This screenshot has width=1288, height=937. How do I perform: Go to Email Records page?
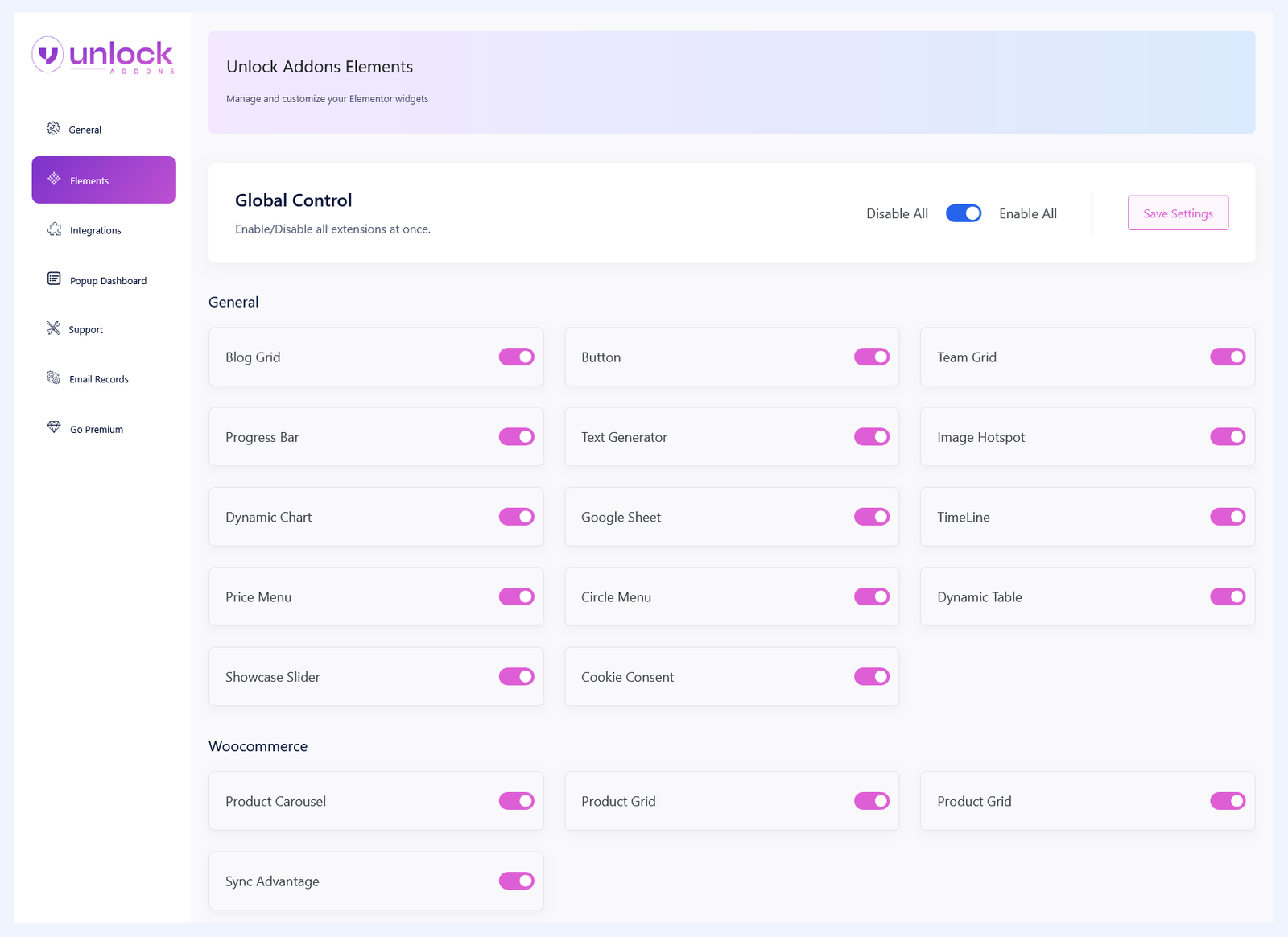click(98, 379)
